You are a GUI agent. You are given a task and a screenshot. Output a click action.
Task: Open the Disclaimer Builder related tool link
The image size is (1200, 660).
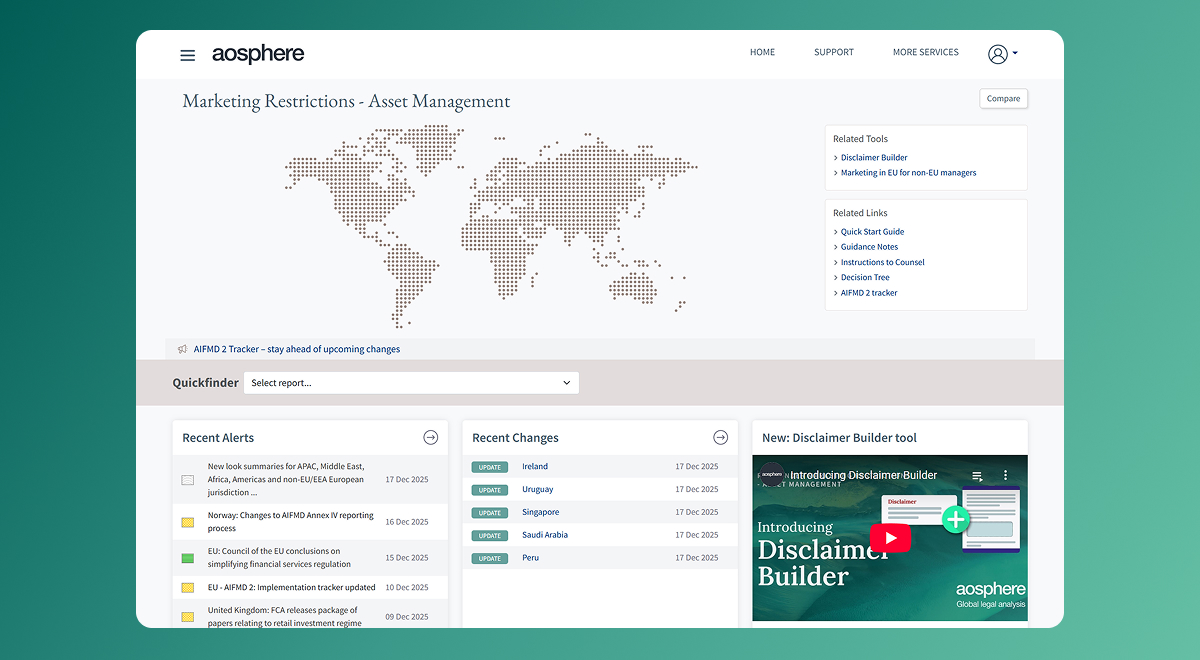(874, 157)
